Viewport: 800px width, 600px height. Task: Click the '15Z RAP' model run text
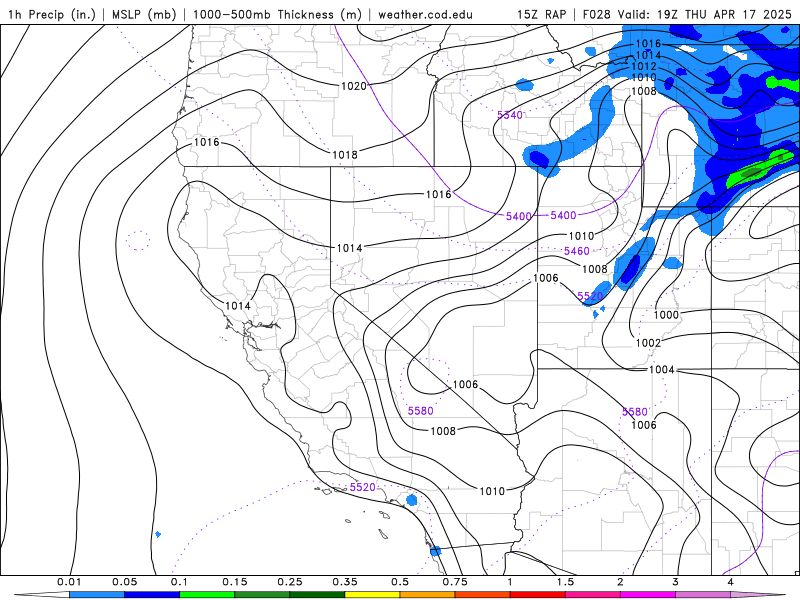click(541, 14)
